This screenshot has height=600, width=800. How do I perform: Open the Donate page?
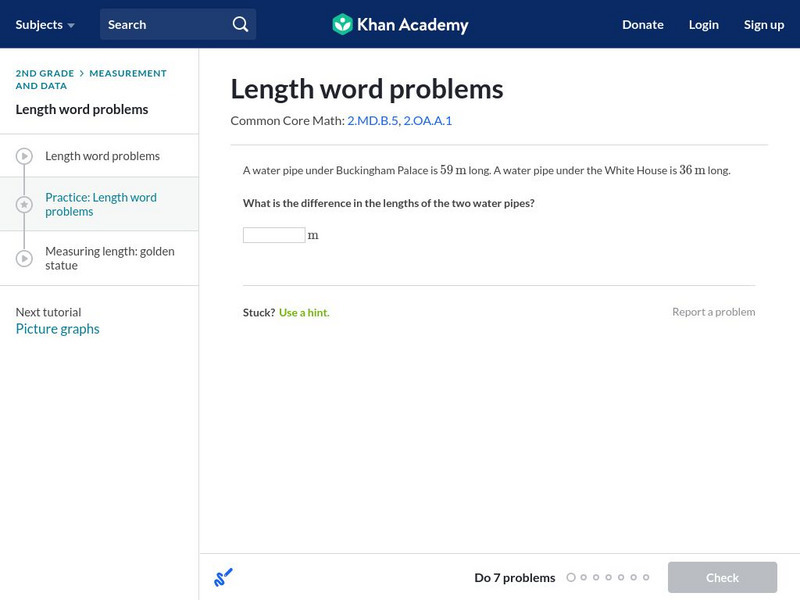click(643, 24)
